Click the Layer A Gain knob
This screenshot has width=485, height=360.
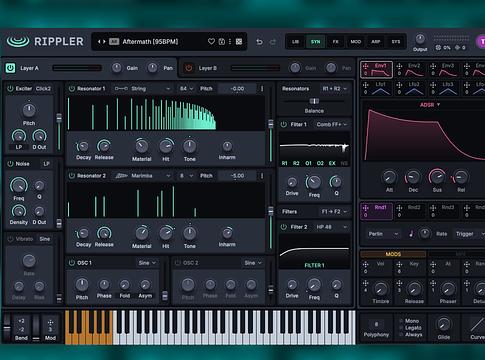(x=116, y=68)
